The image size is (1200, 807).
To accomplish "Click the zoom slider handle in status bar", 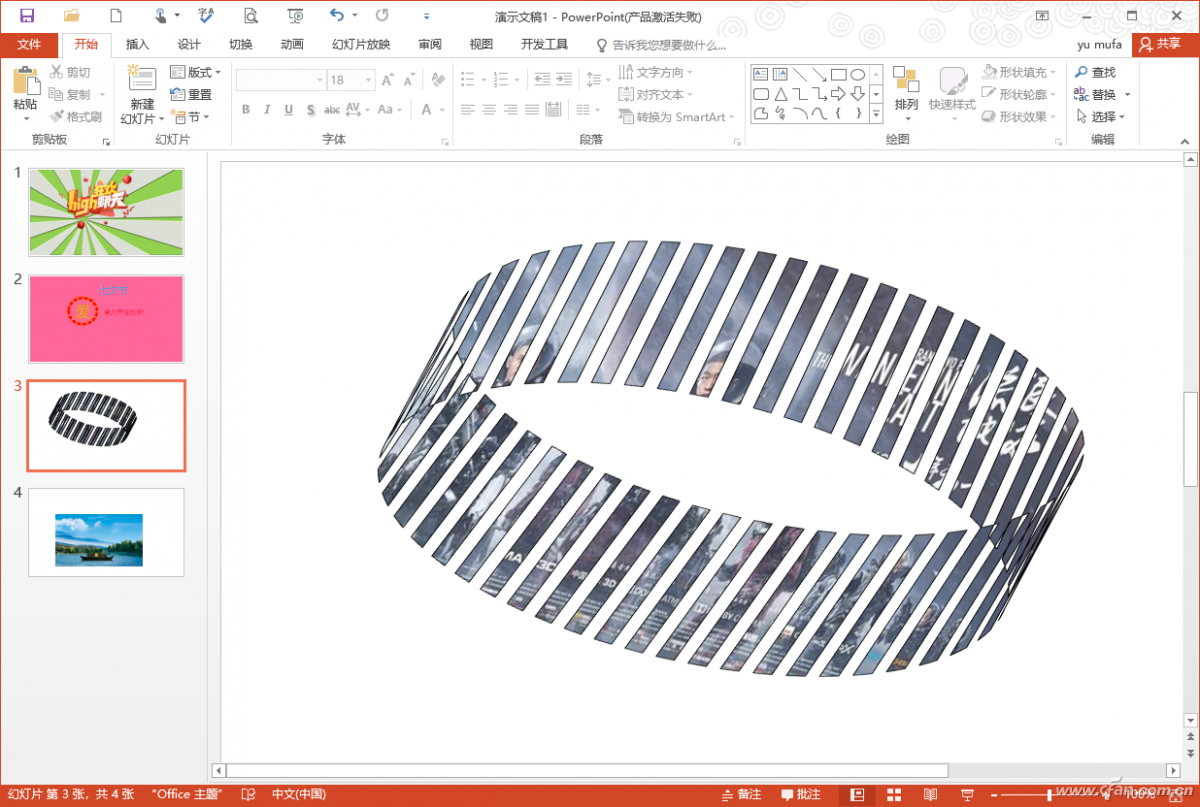I will tap(1049, 795).
